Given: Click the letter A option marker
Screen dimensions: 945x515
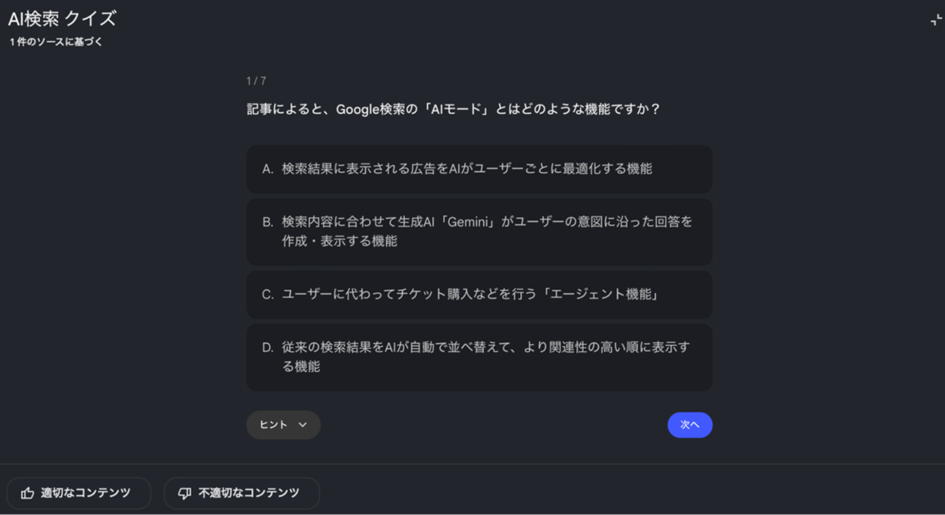Looking at the screenshot, I should [267, 169].
